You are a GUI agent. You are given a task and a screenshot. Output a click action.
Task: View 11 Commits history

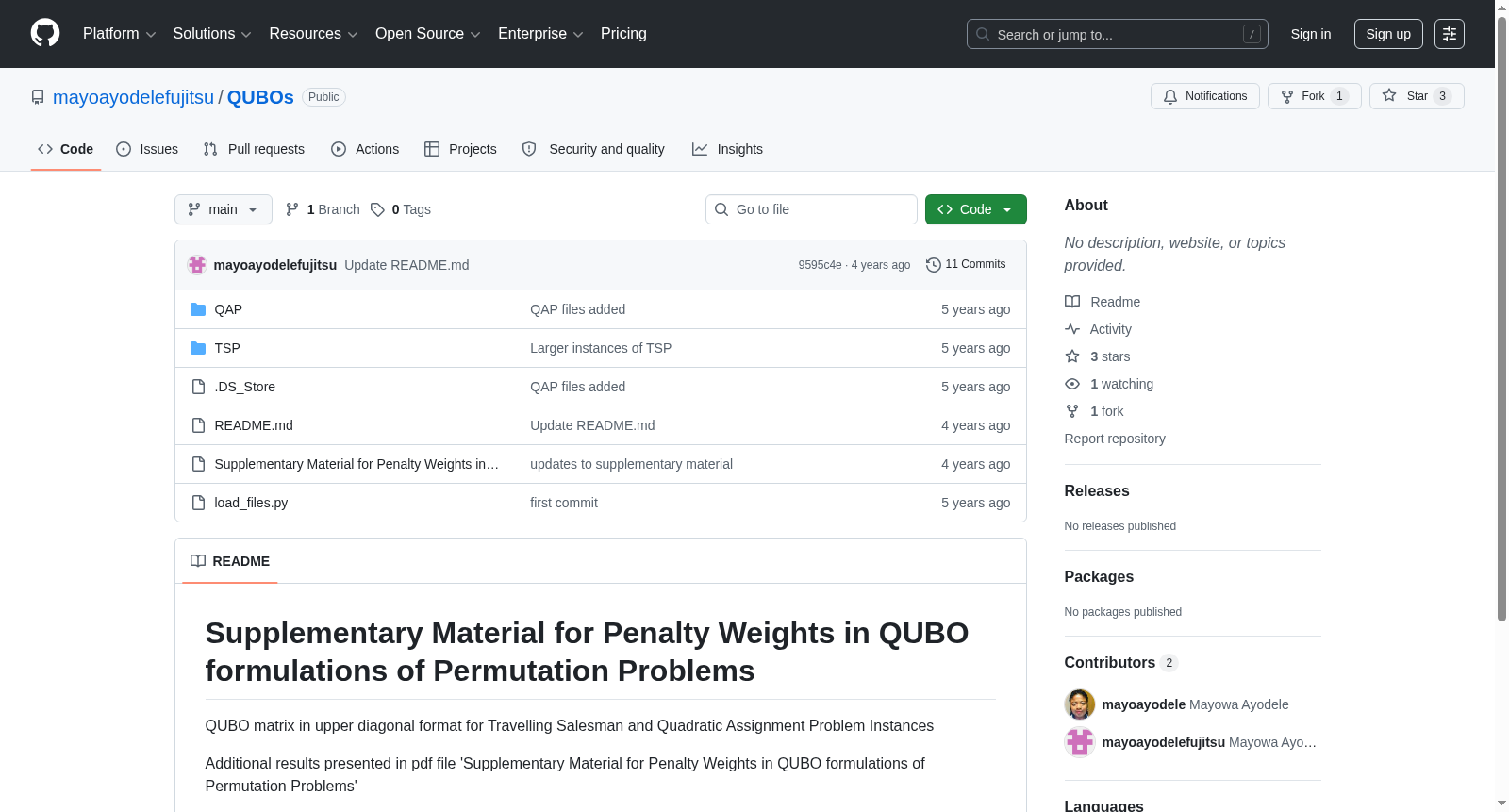point(966,265)
